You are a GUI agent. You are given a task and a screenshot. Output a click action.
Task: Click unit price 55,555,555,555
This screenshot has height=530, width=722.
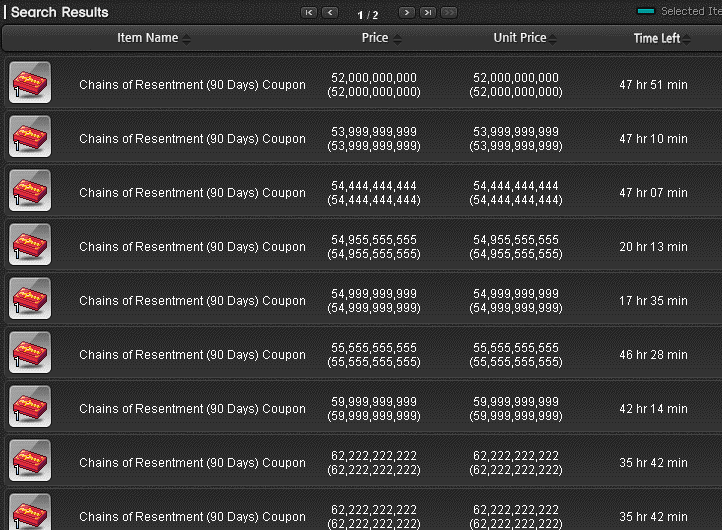(x=516, y=355)
